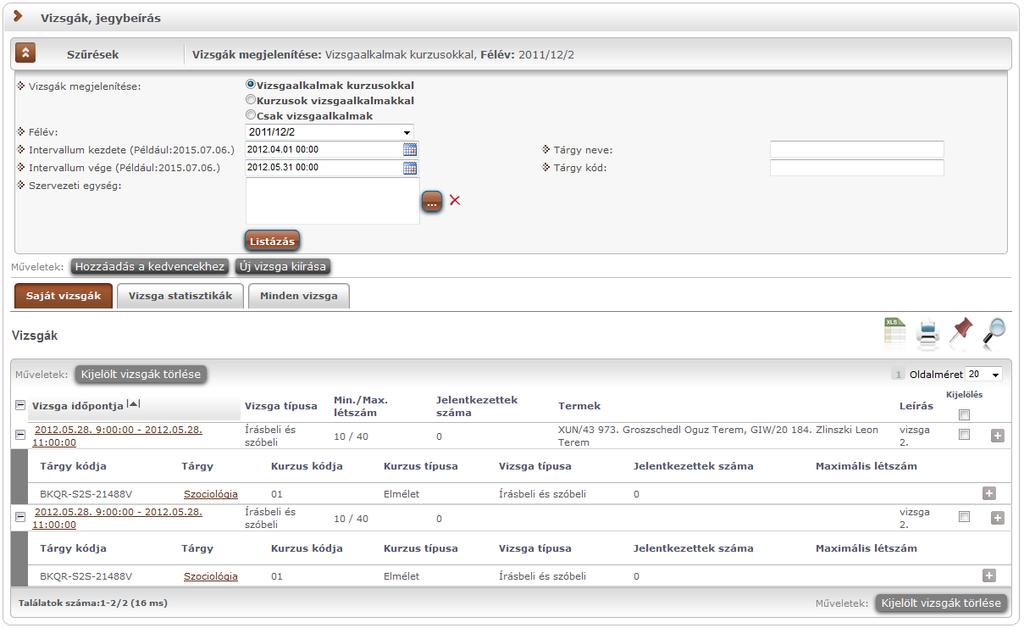
Task: Select Kurzusok vizsgaalkalmakkal radio option
Action: [250, 100]
